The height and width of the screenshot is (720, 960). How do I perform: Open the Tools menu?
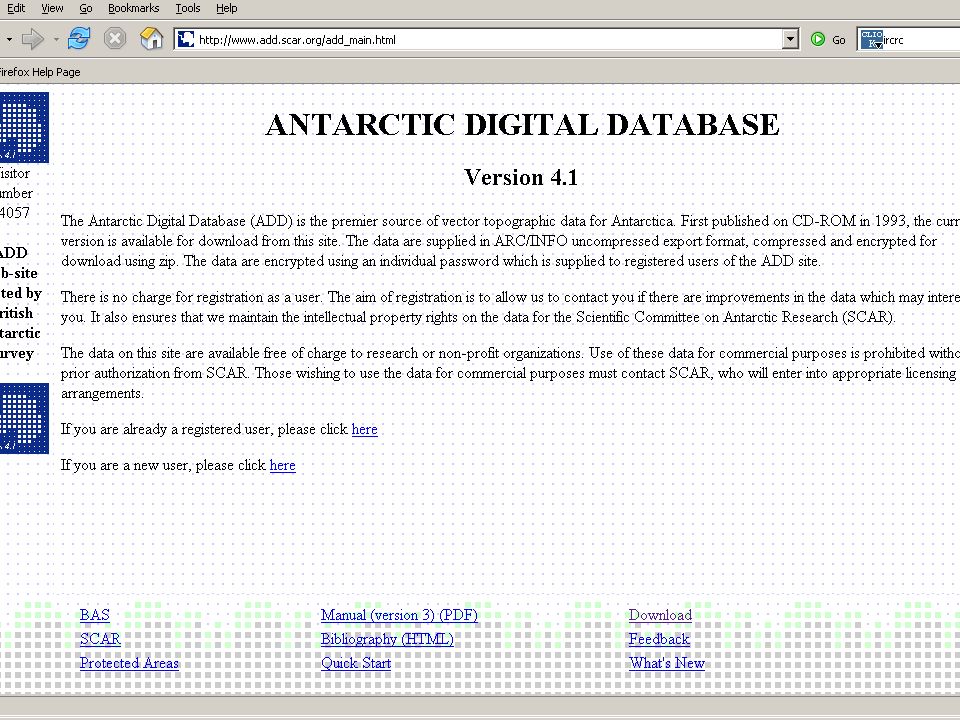click(x=187, y=9)
